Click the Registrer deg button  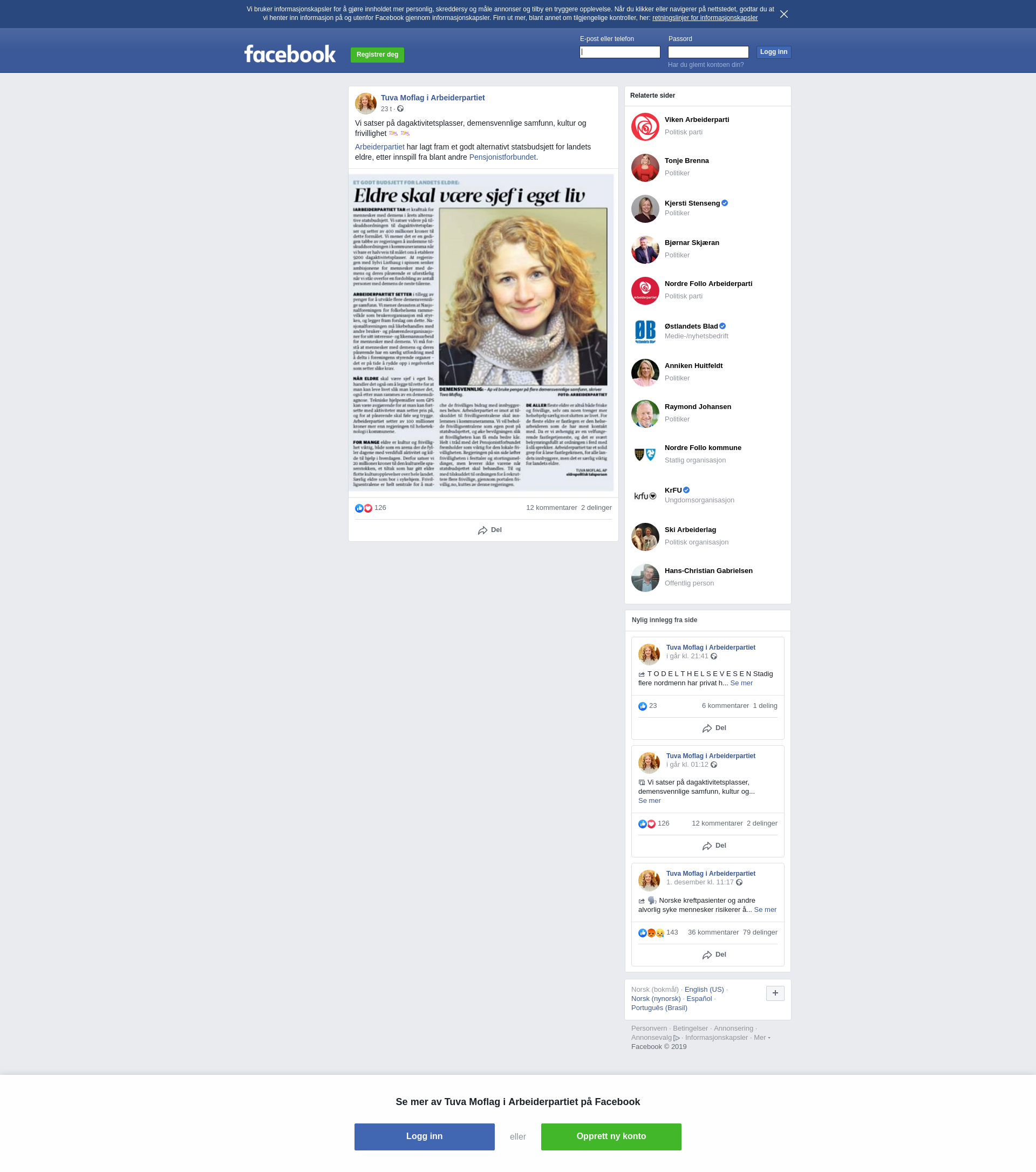(x=377, y=54)
